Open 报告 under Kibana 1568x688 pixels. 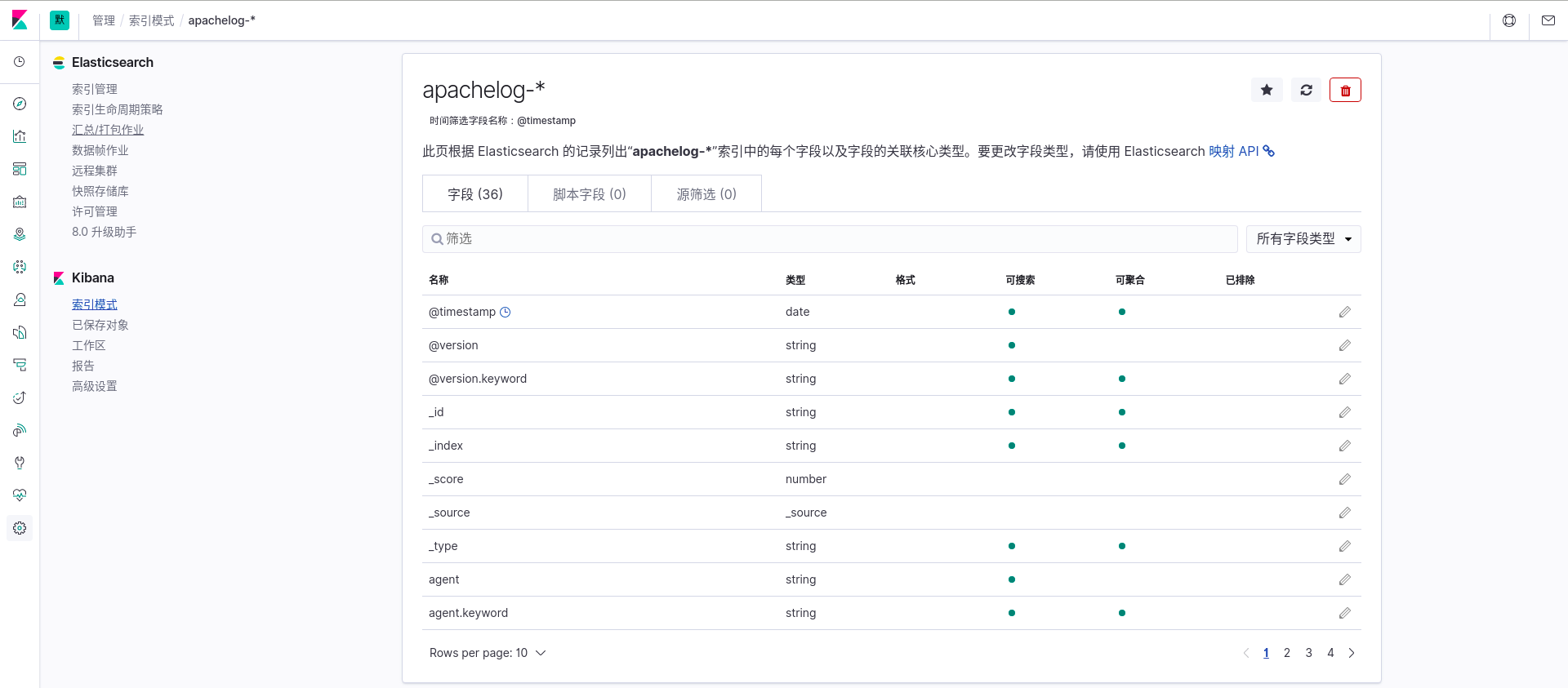pos(83,366)
